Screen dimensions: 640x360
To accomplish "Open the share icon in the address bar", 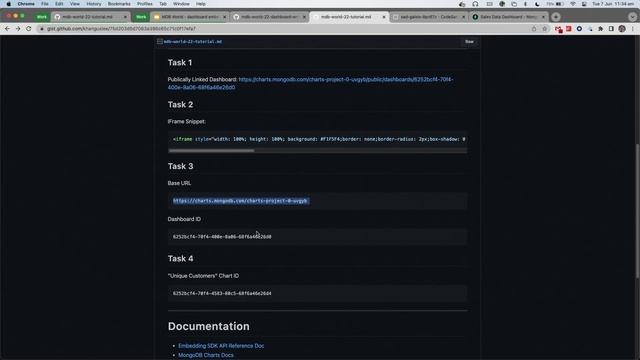I will pos(534,29).
